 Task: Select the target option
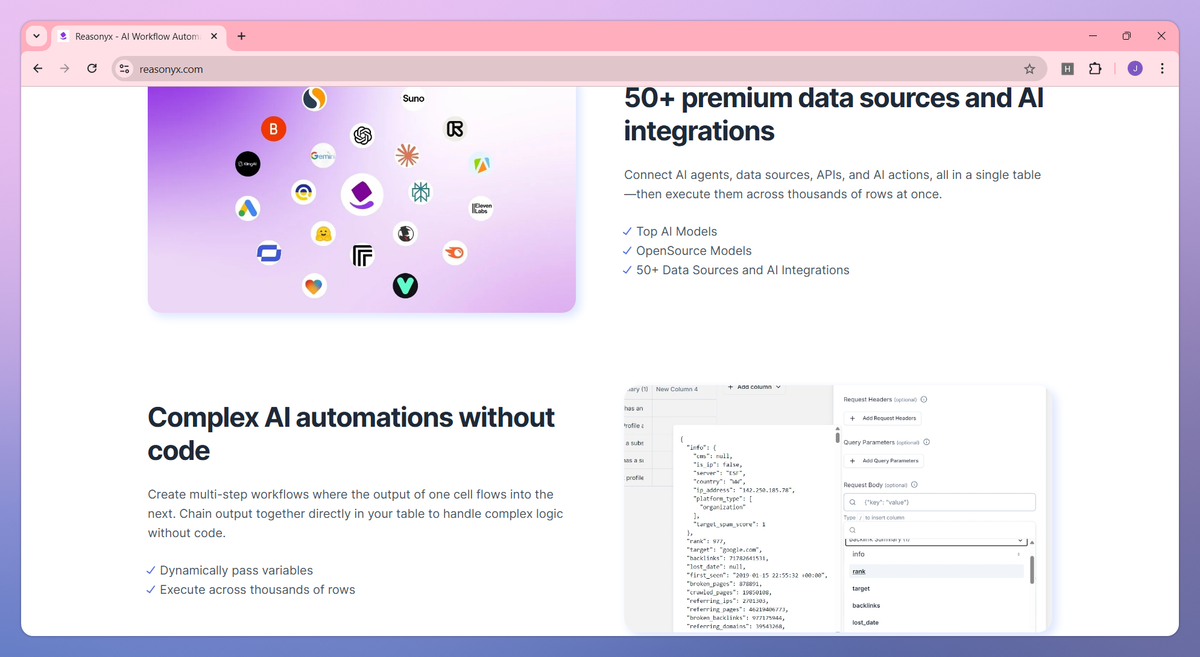(x=861, y=588)
